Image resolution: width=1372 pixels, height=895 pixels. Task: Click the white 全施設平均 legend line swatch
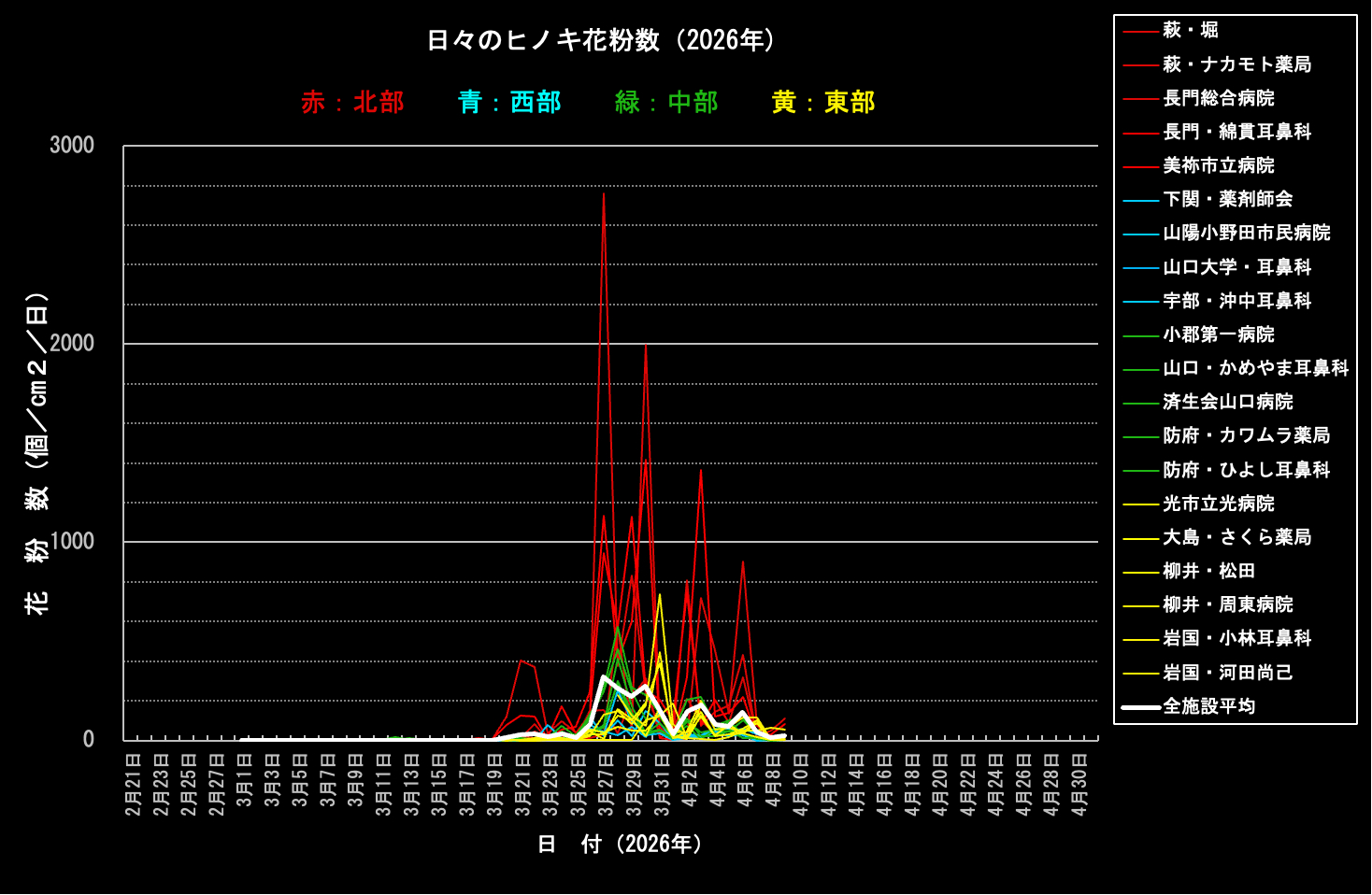pyautogui.click(x=1140, y=707)
